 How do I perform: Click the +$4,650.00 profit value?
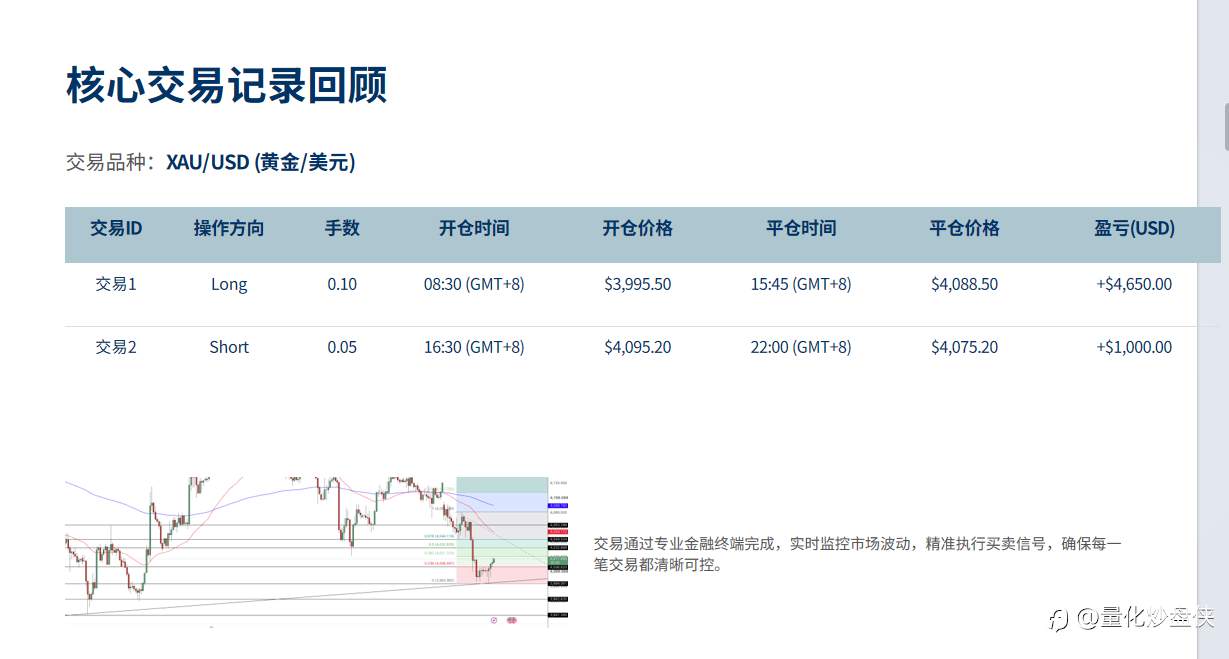coord(1134,284)
